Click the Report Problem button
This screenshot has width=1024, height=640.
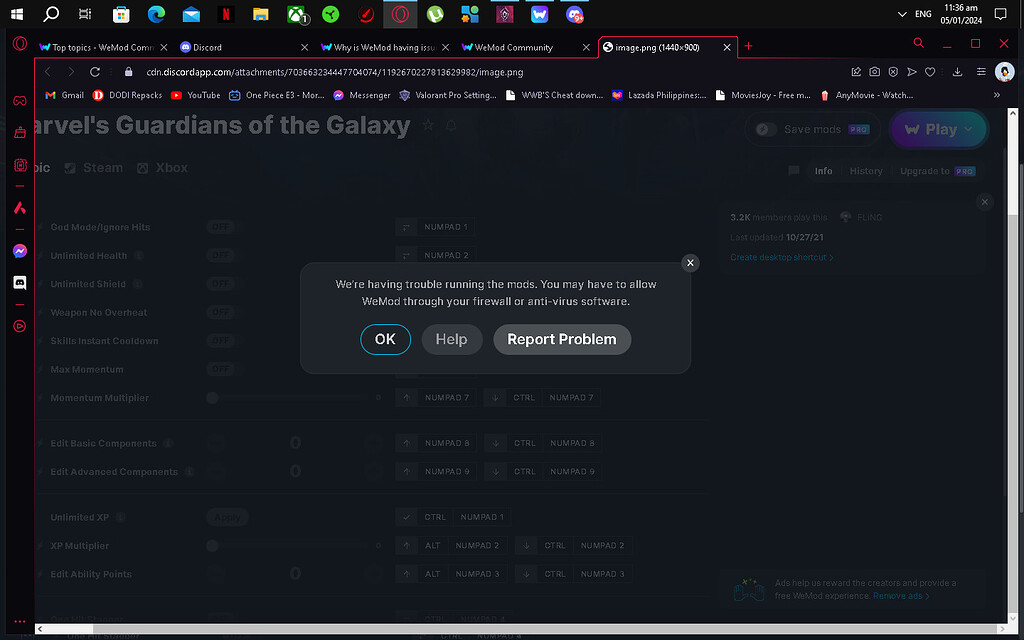tap(561, 339)
